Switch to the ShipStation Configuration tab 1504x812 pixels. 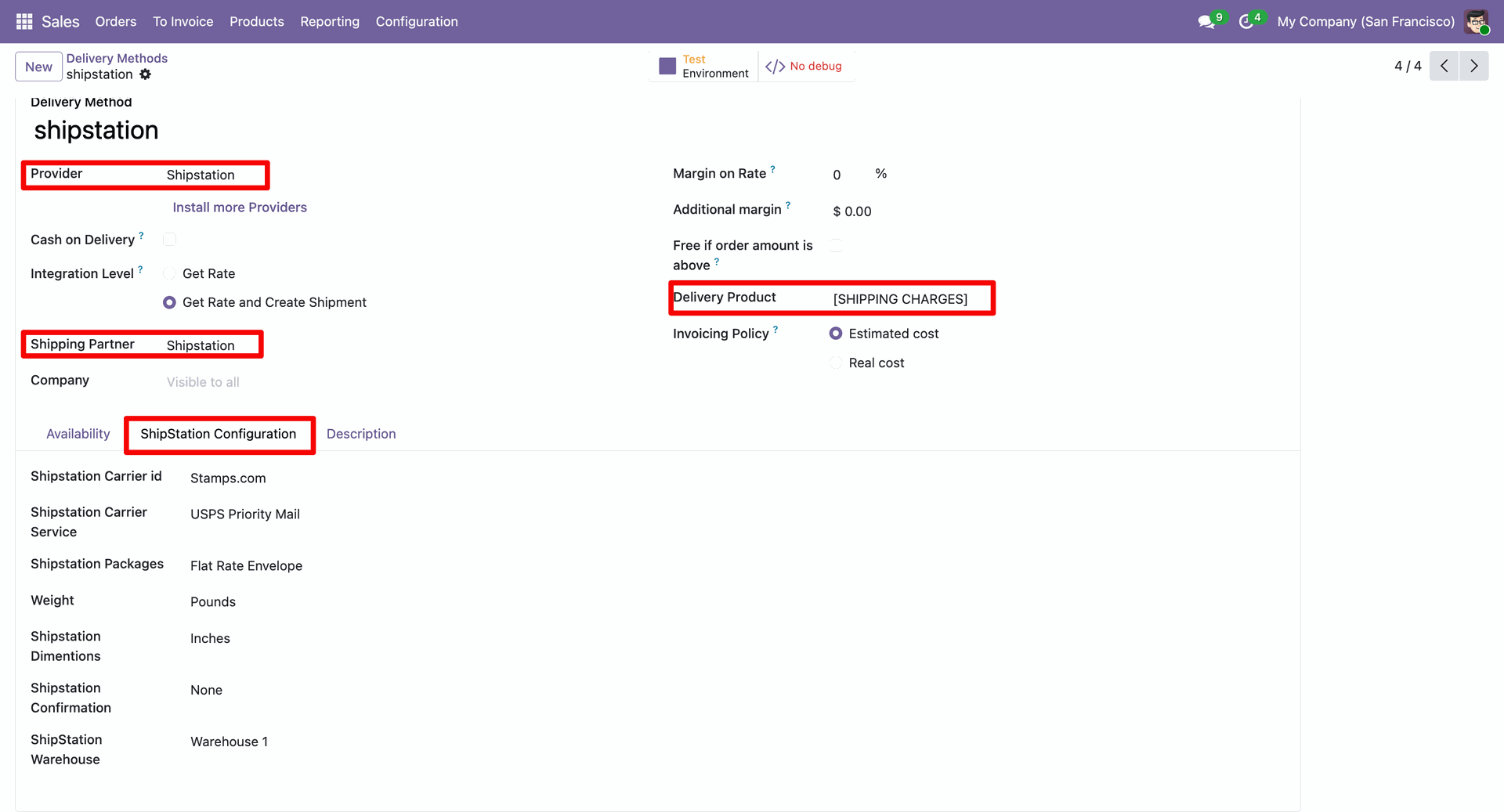coord(219,434)
